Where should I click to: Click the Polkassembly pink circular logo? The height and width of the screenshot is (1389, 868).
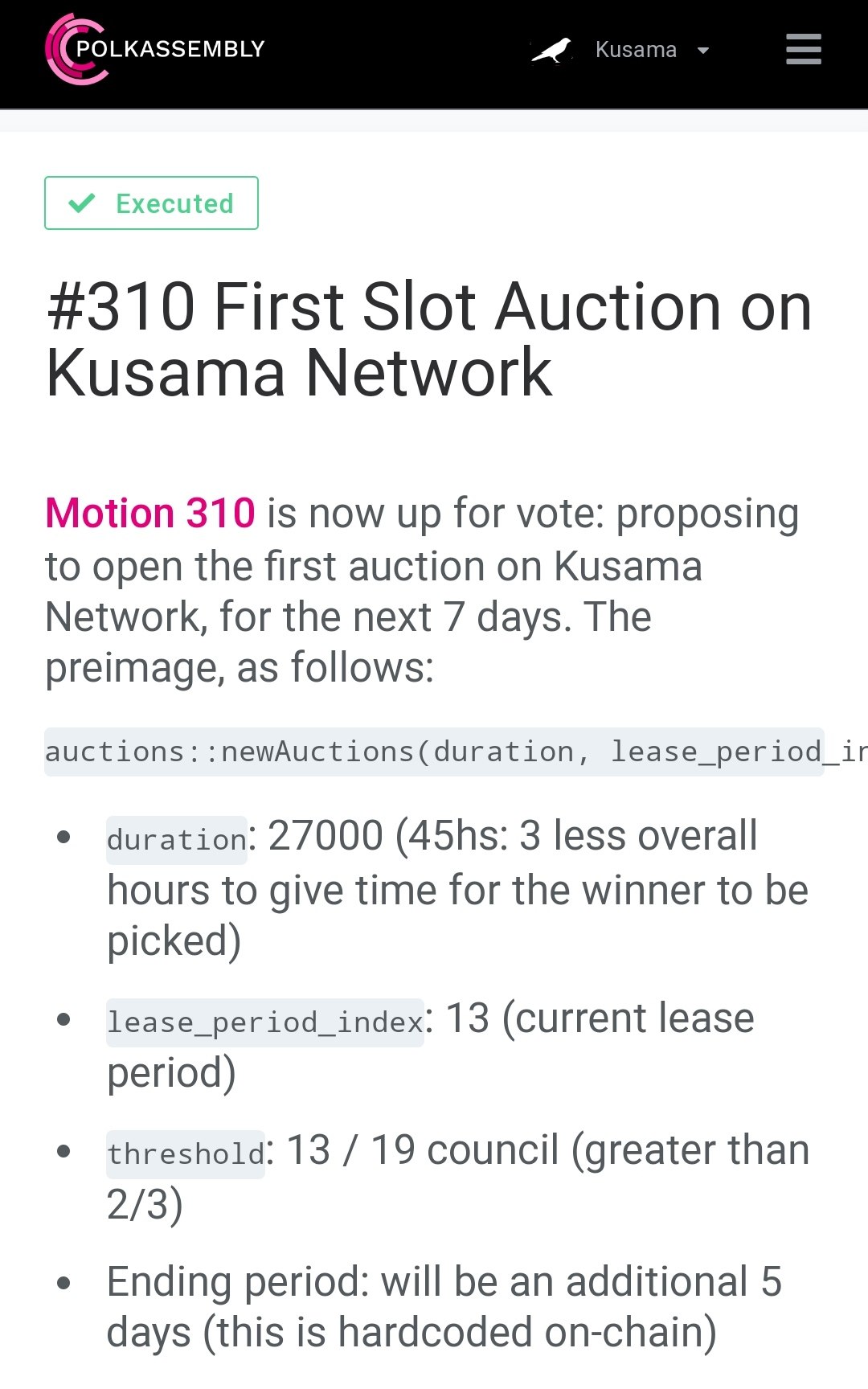pos(76,49)
